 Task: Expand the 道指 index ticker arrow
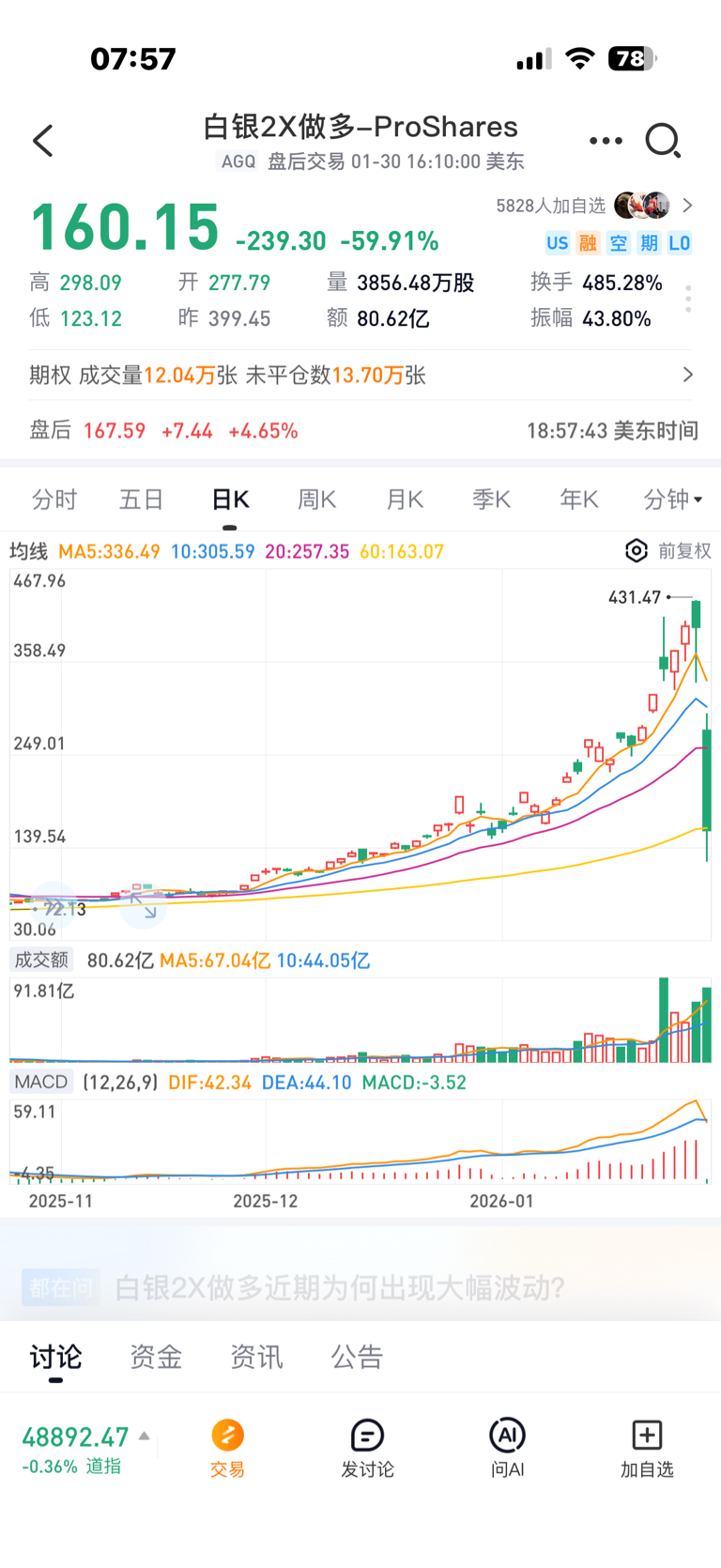coord(145,1436)
